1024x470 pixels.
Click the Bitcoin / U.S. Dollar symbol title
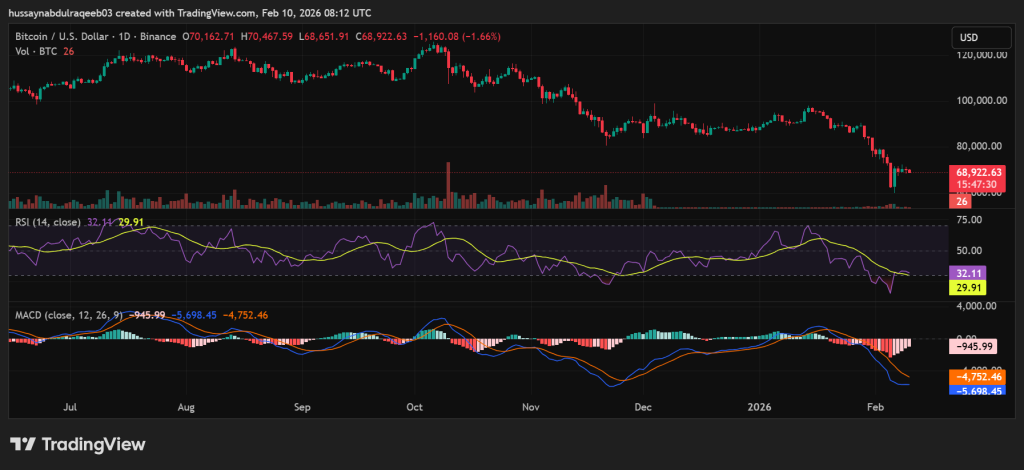[x=68, y=36]
